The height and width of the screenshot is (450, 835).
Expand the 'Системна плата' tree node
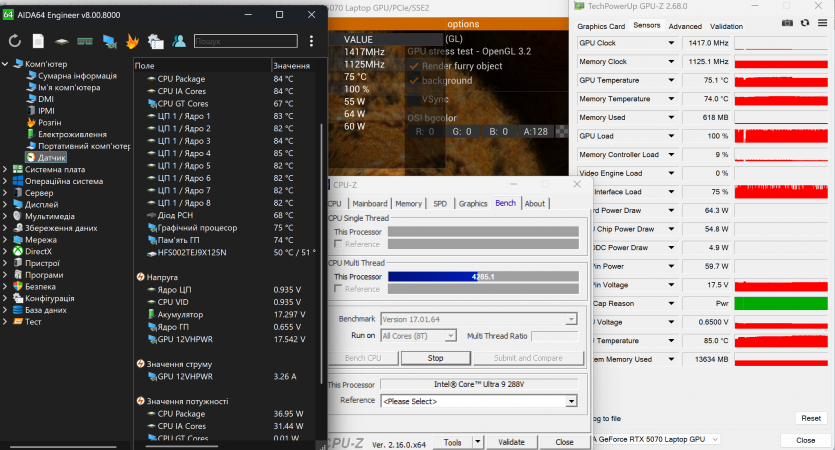coord(6,169)
